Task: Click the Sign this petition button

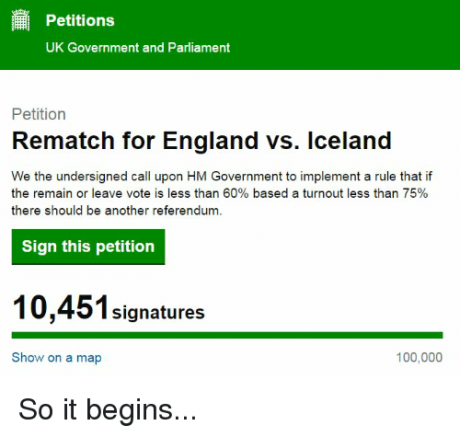Action: pos(88,247)
